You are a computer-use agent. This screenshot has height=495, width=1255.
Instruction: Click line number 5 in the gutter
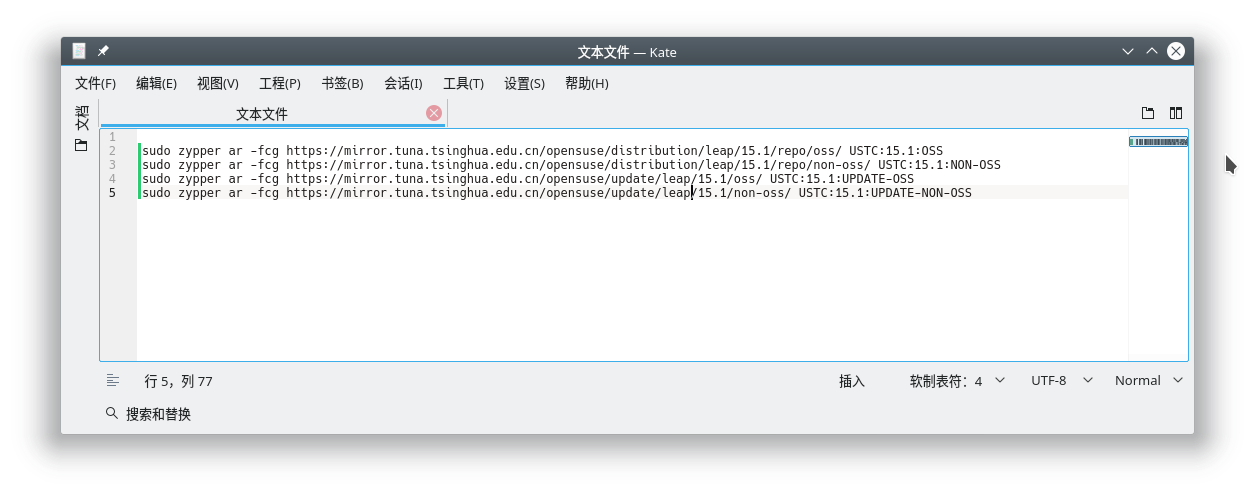click(112, 193)
